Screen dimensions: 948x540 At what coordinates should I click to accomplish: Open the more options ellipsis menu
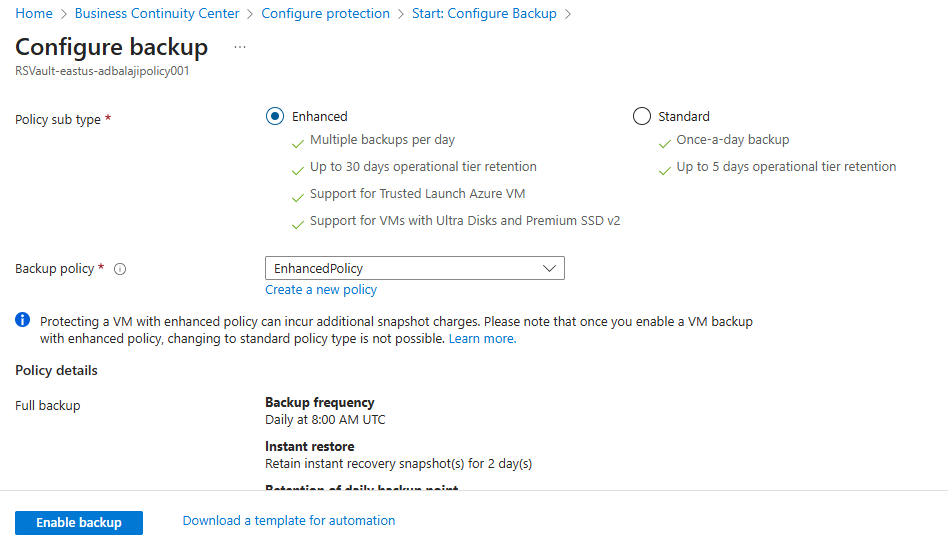(239, 47)
